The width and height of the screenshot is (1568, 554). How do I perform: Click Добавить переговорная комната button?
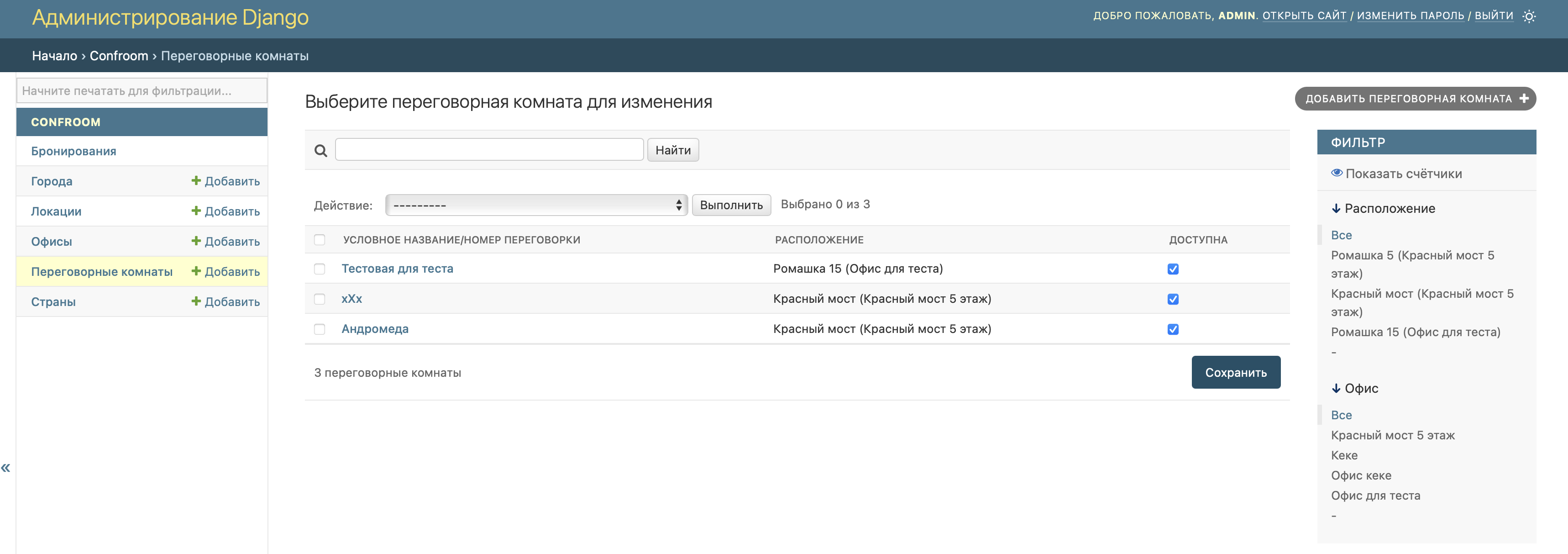(1415, 99)
